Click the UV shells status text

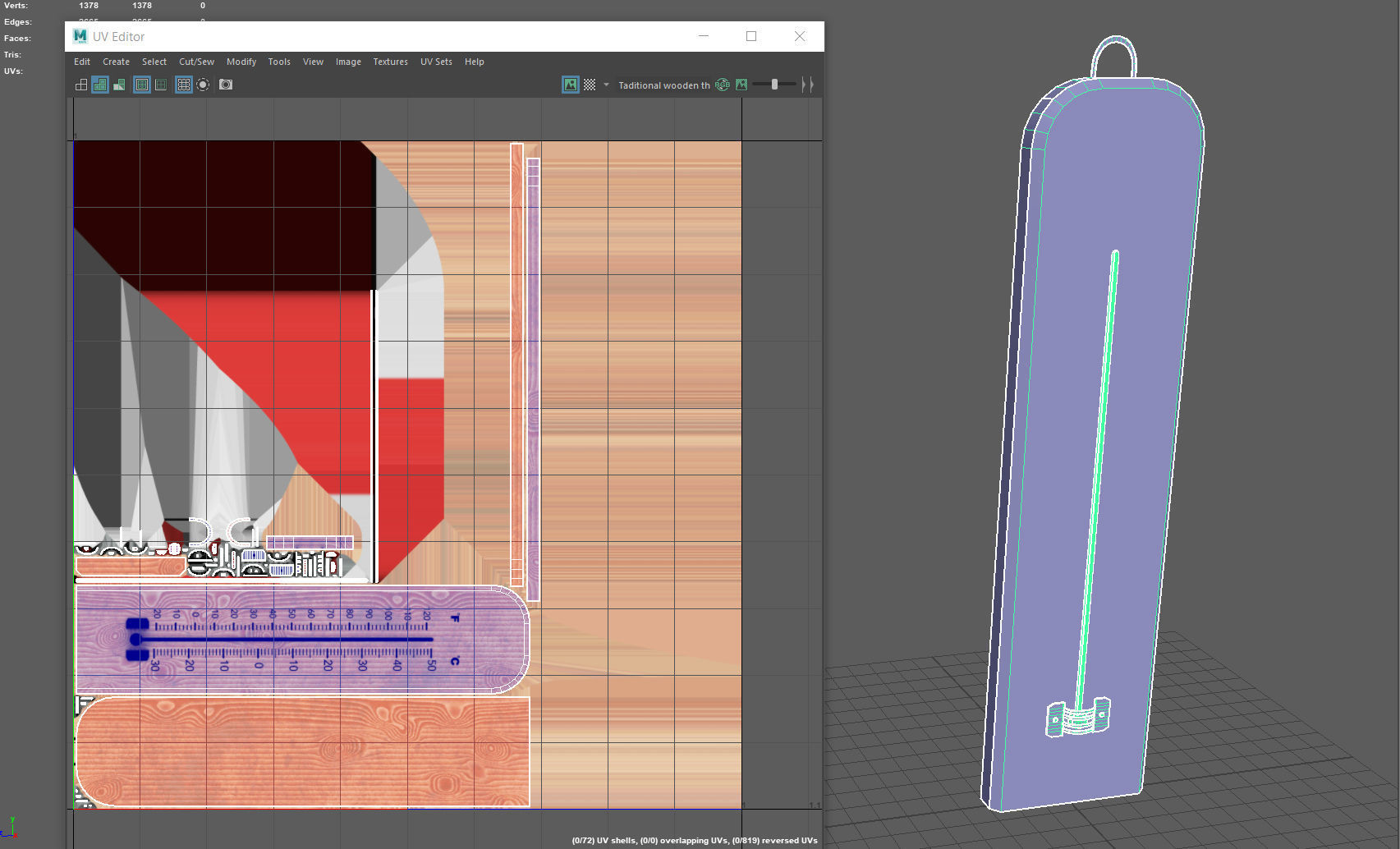pos(695,840)
